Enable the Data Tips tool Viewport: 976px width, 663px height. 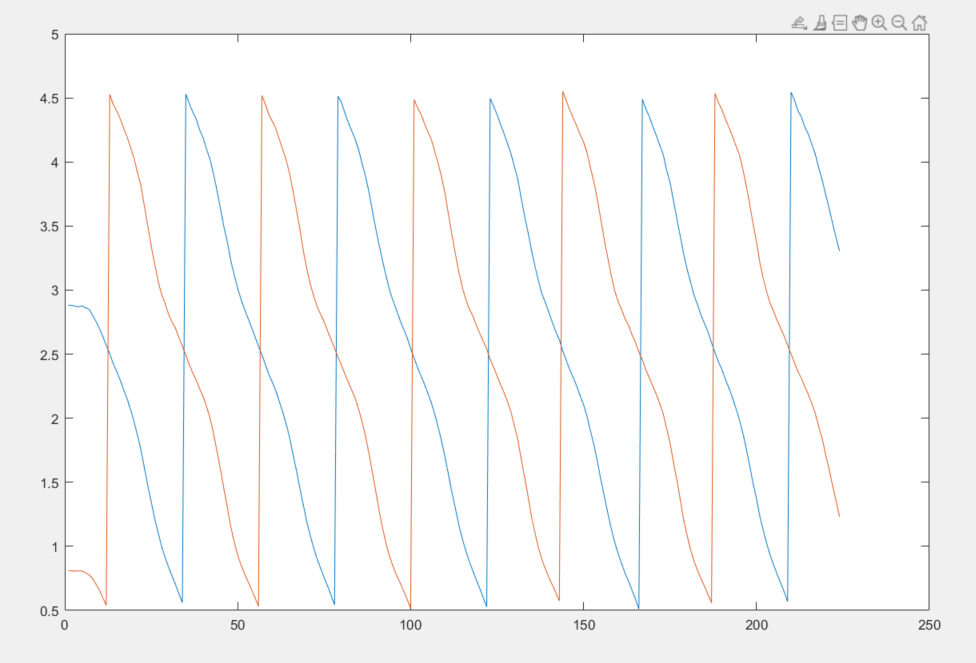tap(838, 22)
